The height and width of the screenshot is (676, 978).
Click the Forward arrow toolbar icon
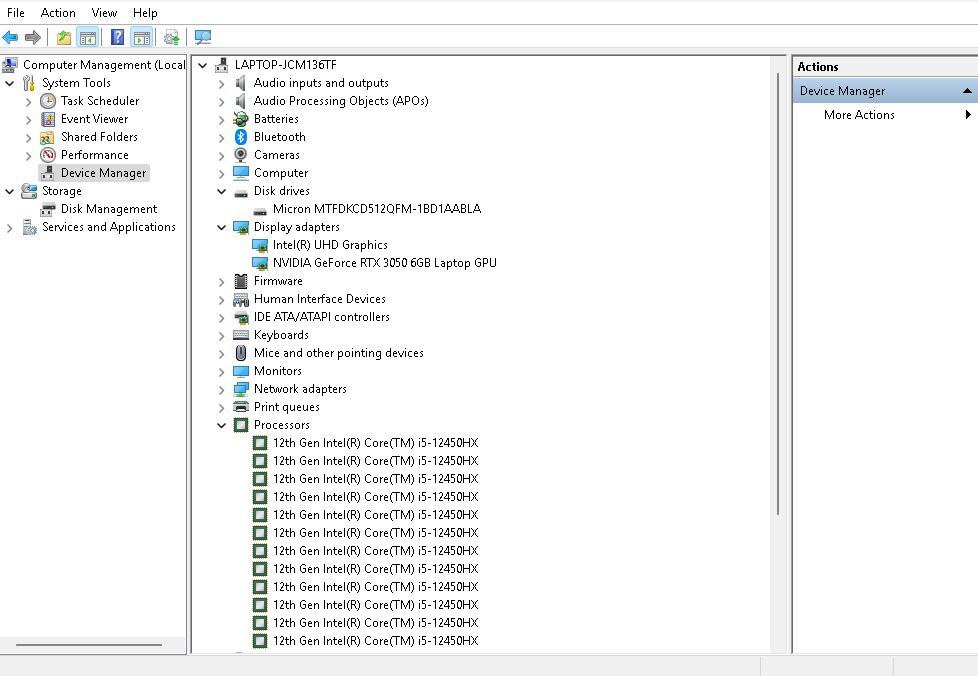tap(33, 37)
